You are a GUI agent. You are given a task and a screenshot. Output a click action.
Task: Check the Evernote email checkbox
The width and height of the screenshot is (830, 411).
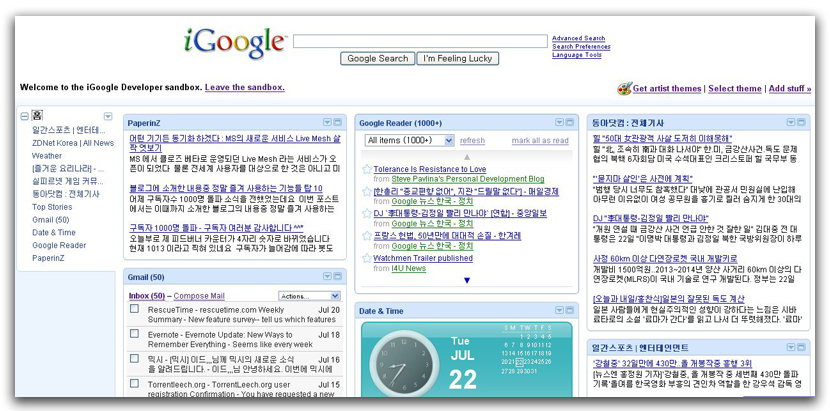tap(134, 334)
